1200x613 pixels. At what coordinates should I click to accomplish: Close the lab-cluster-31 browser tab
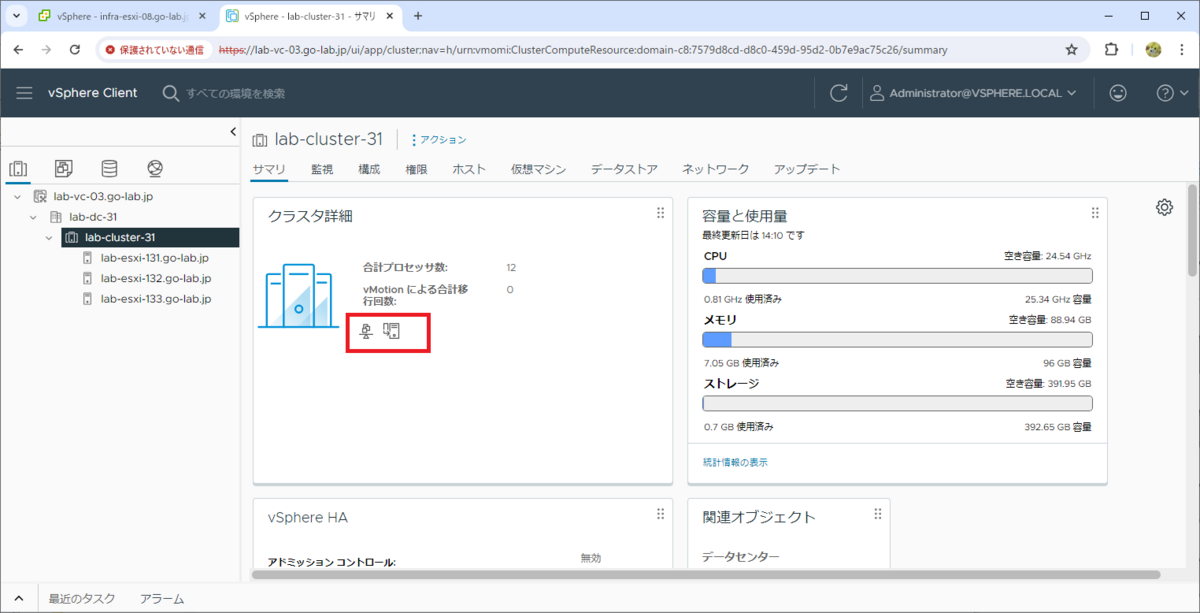point(390,16)
